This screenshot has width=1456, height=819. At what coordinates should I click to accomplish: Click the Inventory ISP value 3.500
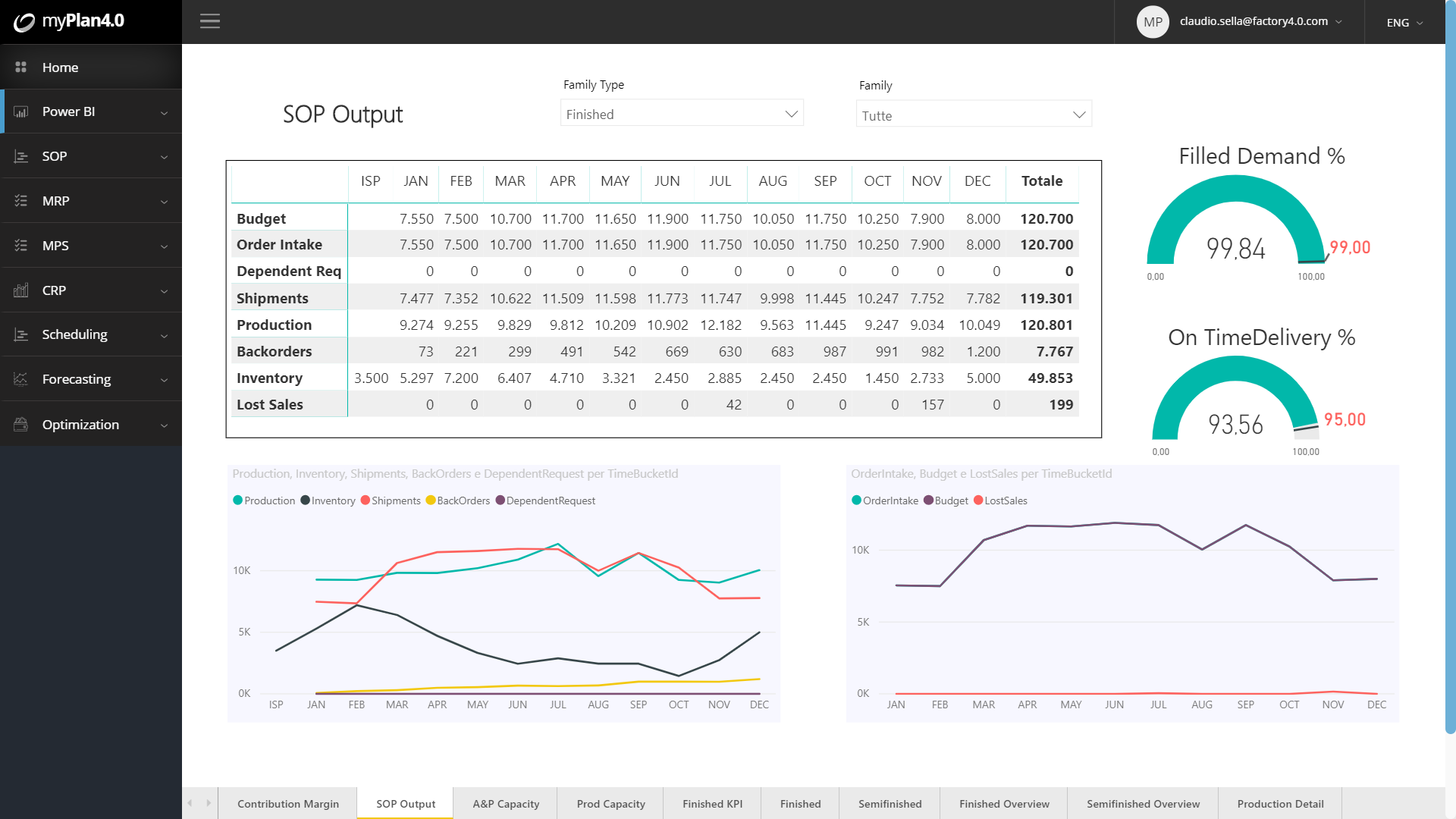(371, 378)
